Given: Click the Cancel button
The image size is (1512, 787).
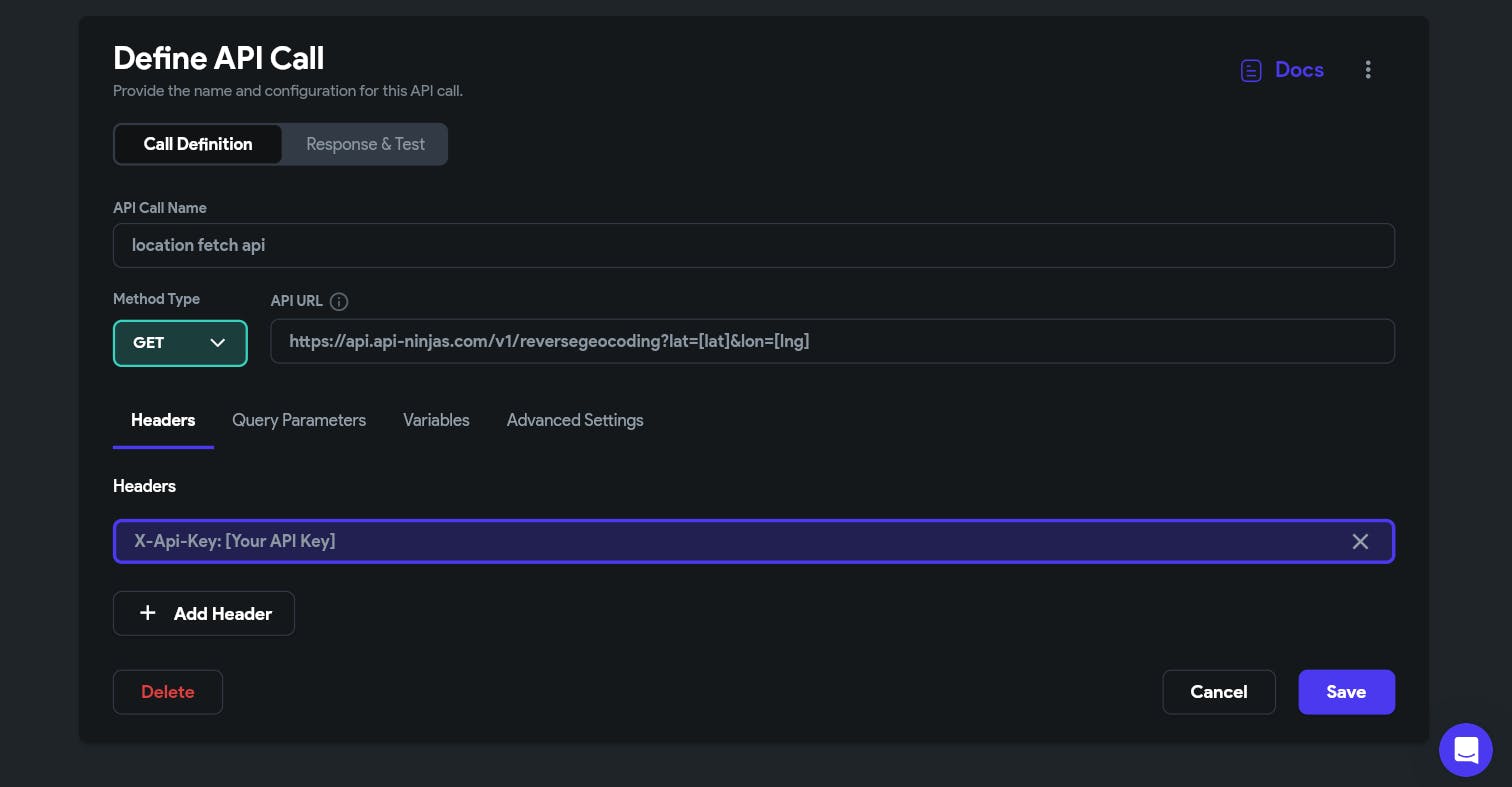Looking at the screenshot, I should [1219, 692].
